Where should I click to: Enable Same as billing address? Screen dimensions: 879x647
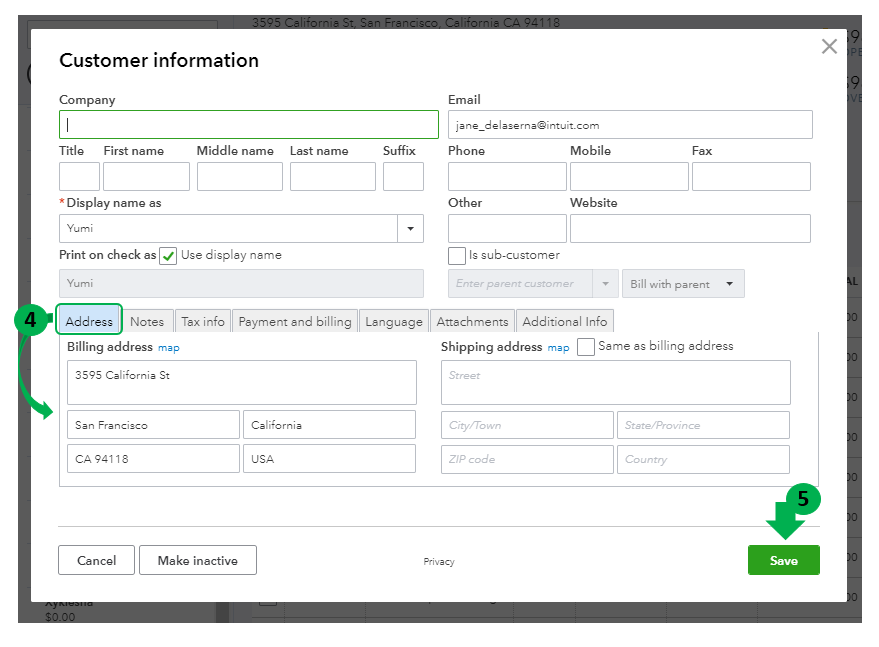[x=586, y=347]
